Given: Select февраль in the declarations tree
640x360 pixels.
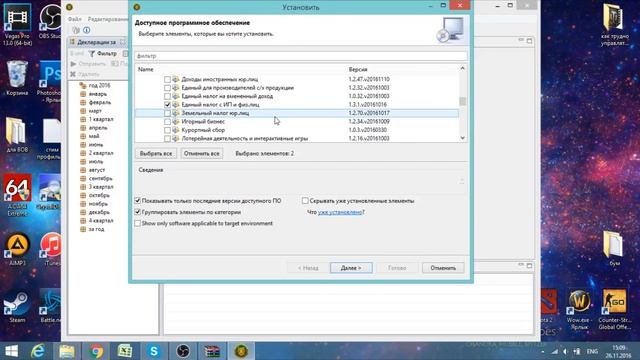Looking at the screenshot, I should [100, 102].
